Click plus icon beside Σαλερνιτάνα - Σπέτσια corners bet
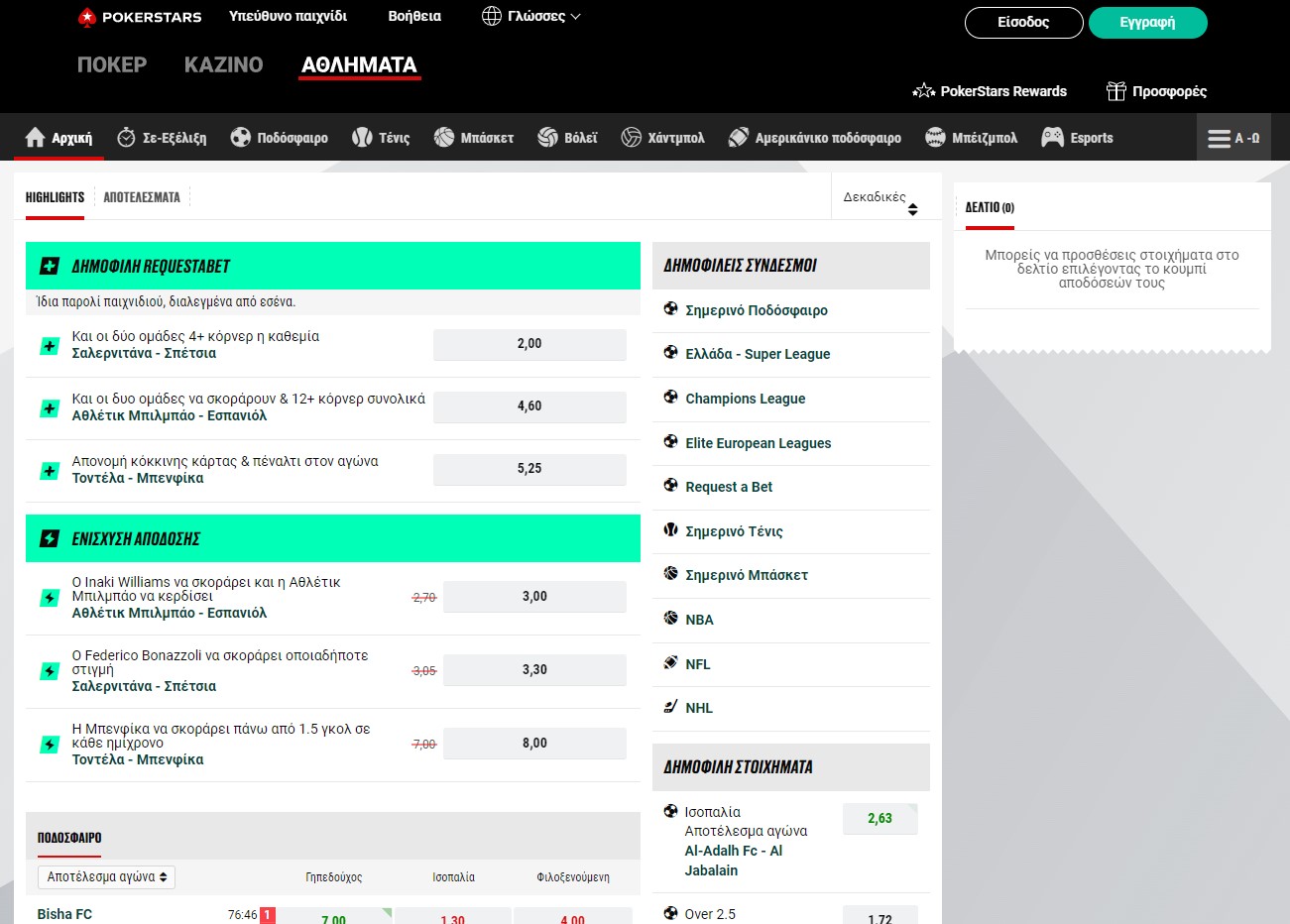Viewport: 1290px width, 924px height. [x=49, y=346]
